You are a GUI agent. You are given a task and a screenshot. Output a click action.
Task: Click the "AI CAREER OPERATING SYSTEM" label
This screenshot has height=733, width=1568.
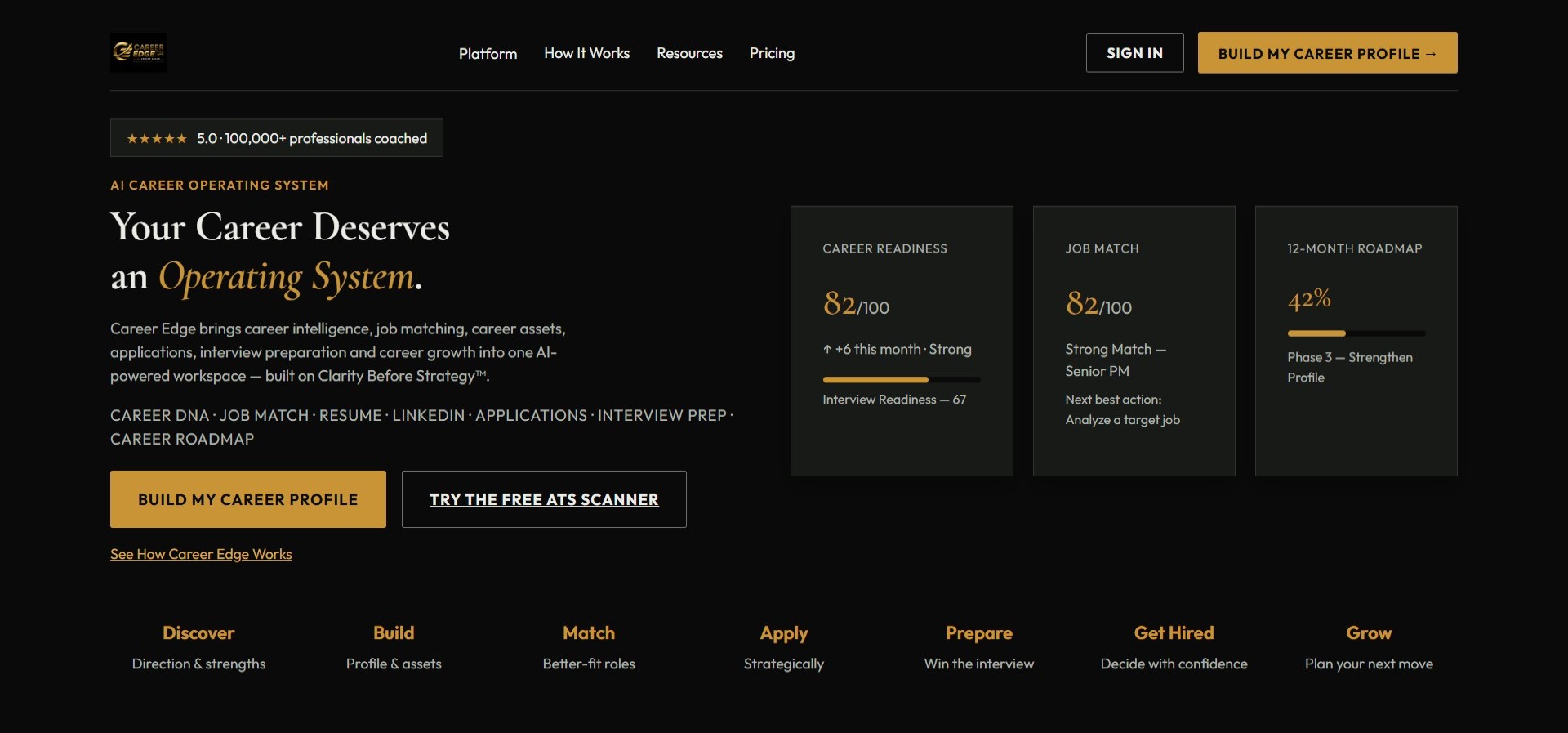(x=220, y=185)
